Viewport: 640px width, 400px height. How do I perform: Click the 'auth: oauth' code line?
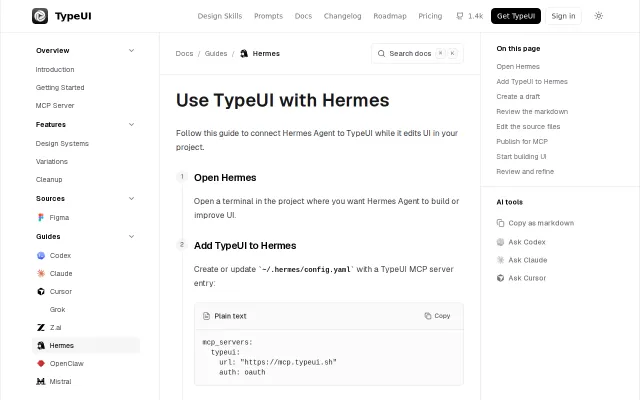pos(242,372)
